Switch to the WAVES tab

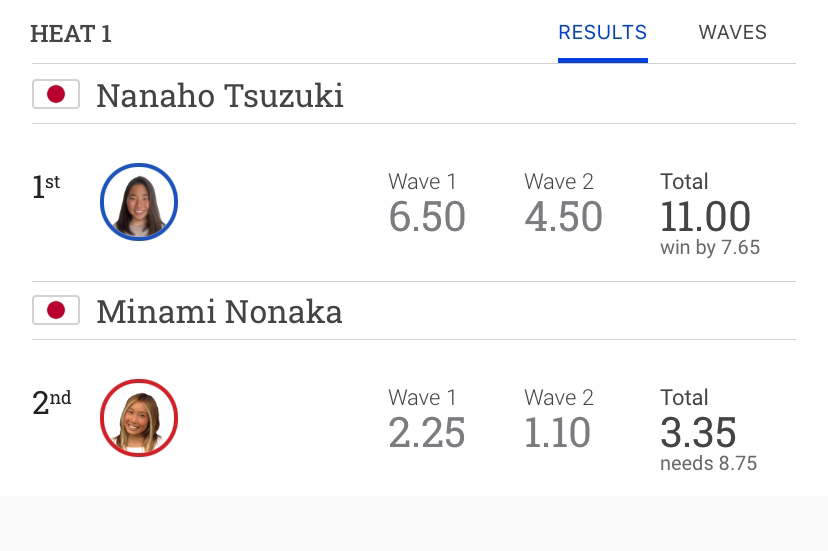coord(732,33)
